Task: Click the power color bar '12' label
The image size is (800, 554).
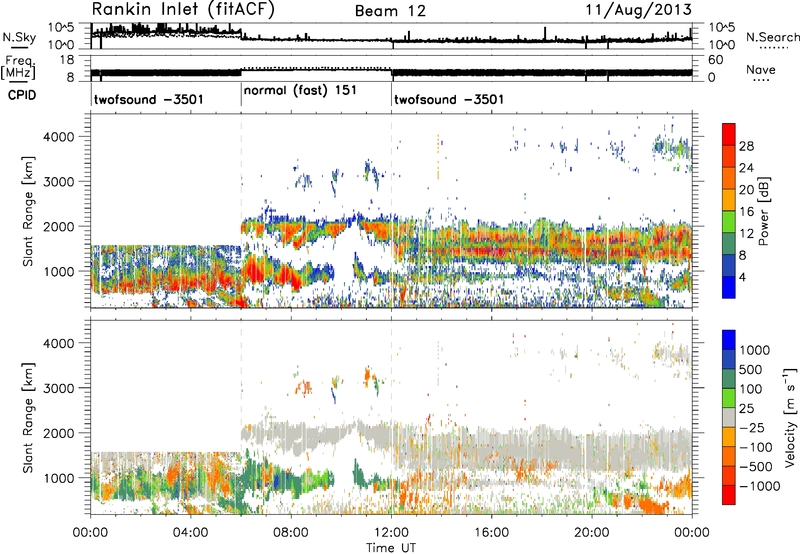Action: click(x=746, y=234)
